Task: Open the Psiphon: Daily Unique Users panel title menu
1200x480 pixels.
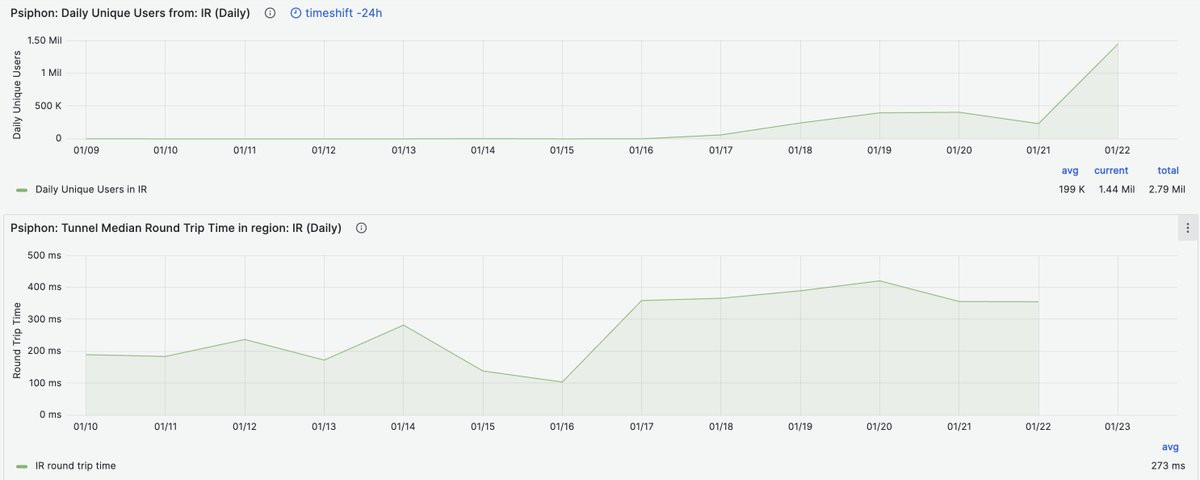Action: coord(131,13)
